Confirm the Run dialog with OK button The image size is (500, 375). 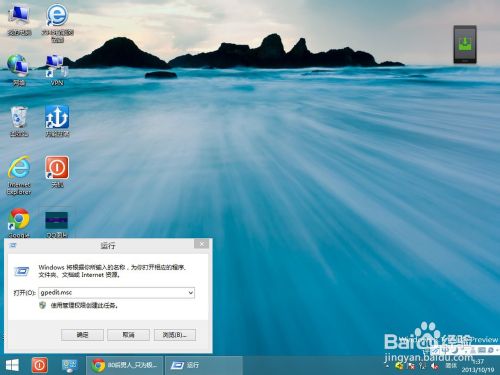tap(82, 335)
